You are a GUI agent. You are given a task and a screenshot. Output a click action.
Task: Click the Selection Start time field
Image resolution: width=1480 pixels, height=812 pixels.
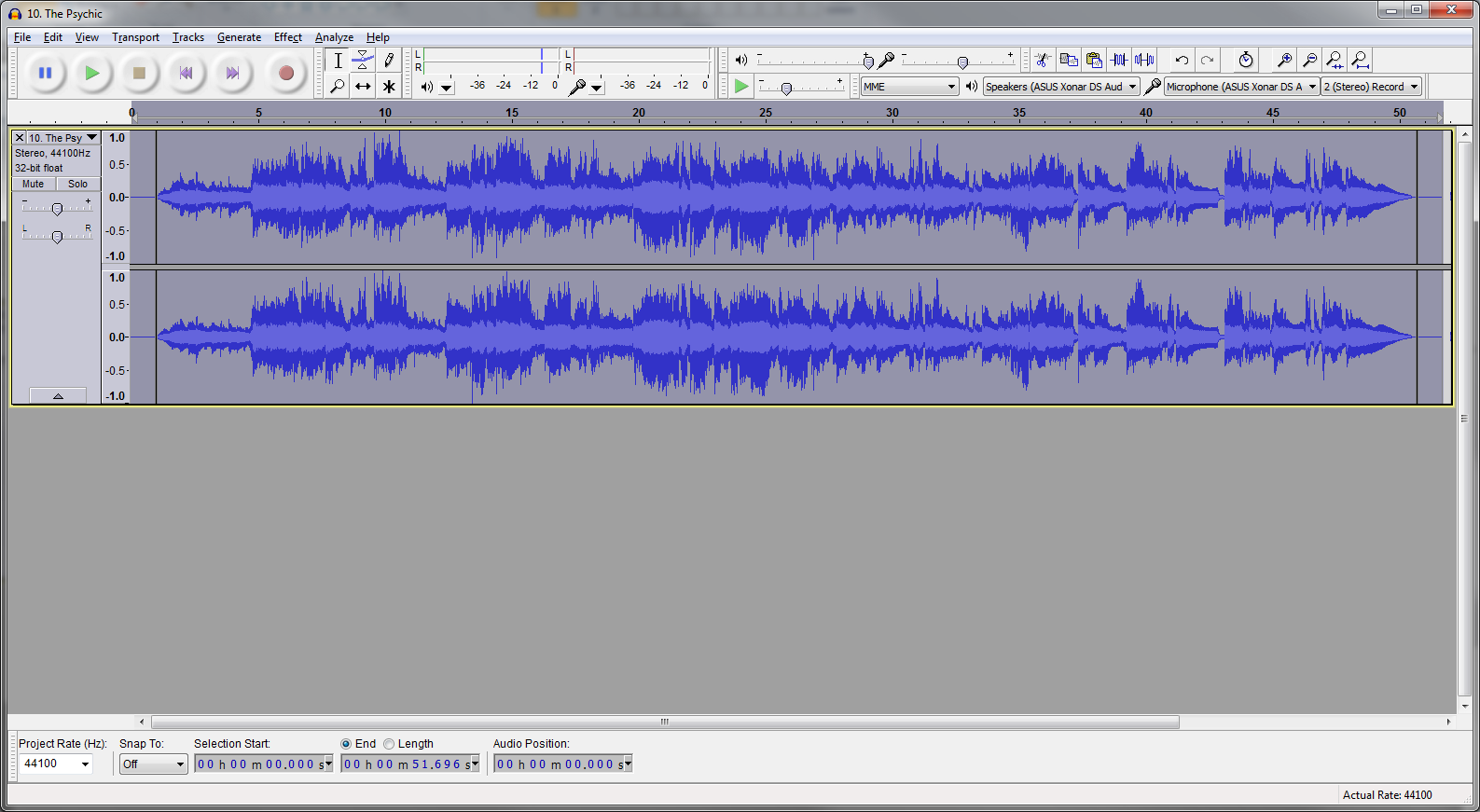[263, 764]
